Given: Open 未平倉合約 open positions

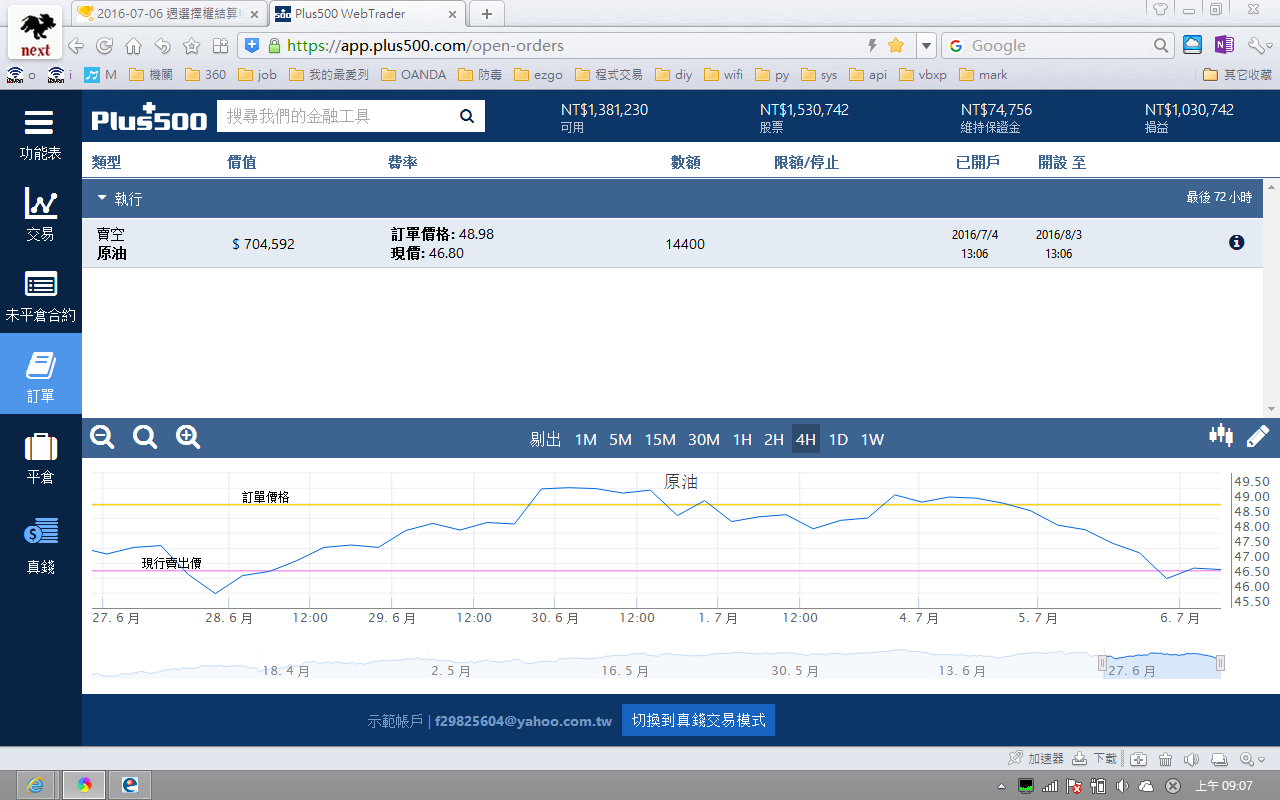Looking at the screenshot, I should click(40, 295).
